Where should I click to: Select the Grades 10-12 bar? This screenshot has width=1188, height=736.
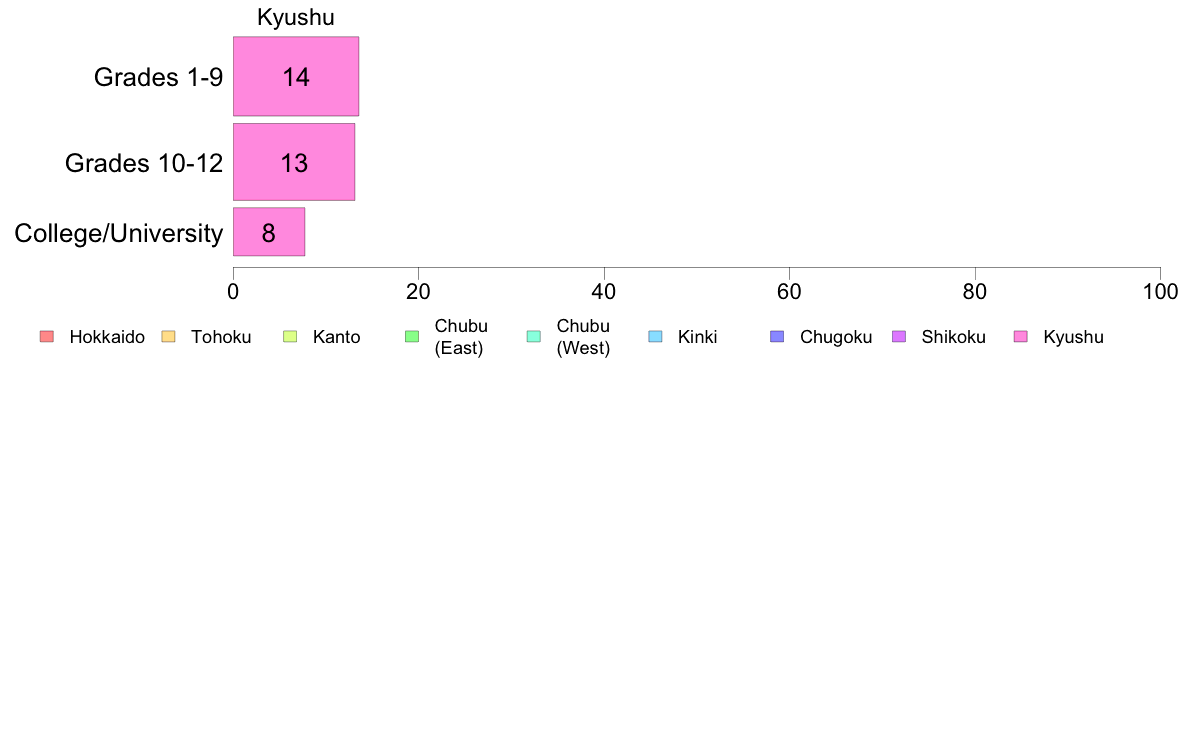tap(294, 162)
